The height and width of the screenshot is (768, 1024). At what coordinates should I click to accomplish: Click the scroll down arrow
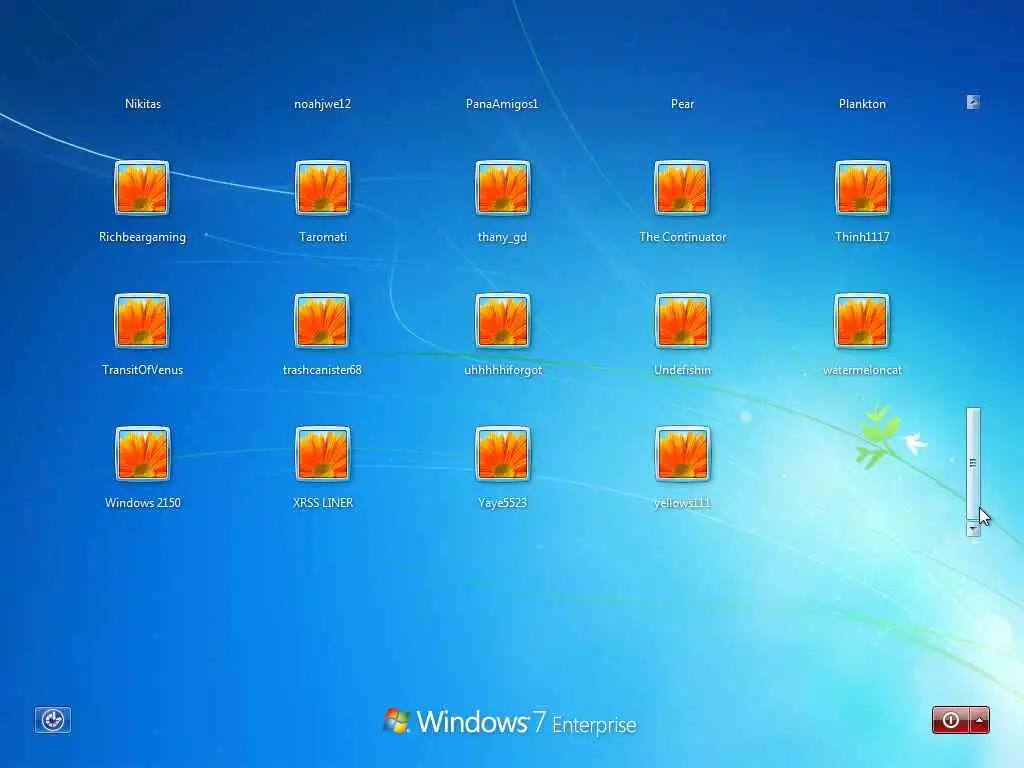point(973,530)
